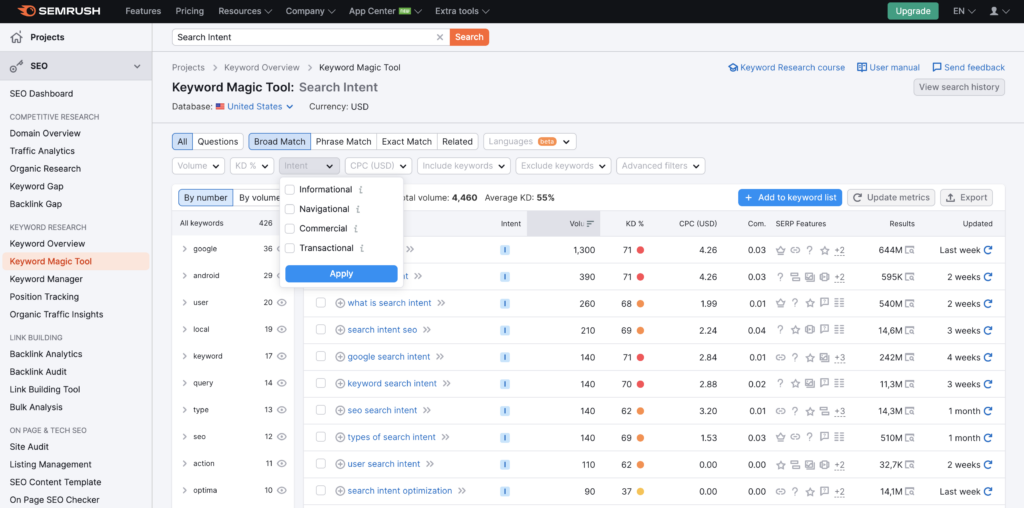Open the CPC (USD) filter dropdown

click(x=379, y=166)
